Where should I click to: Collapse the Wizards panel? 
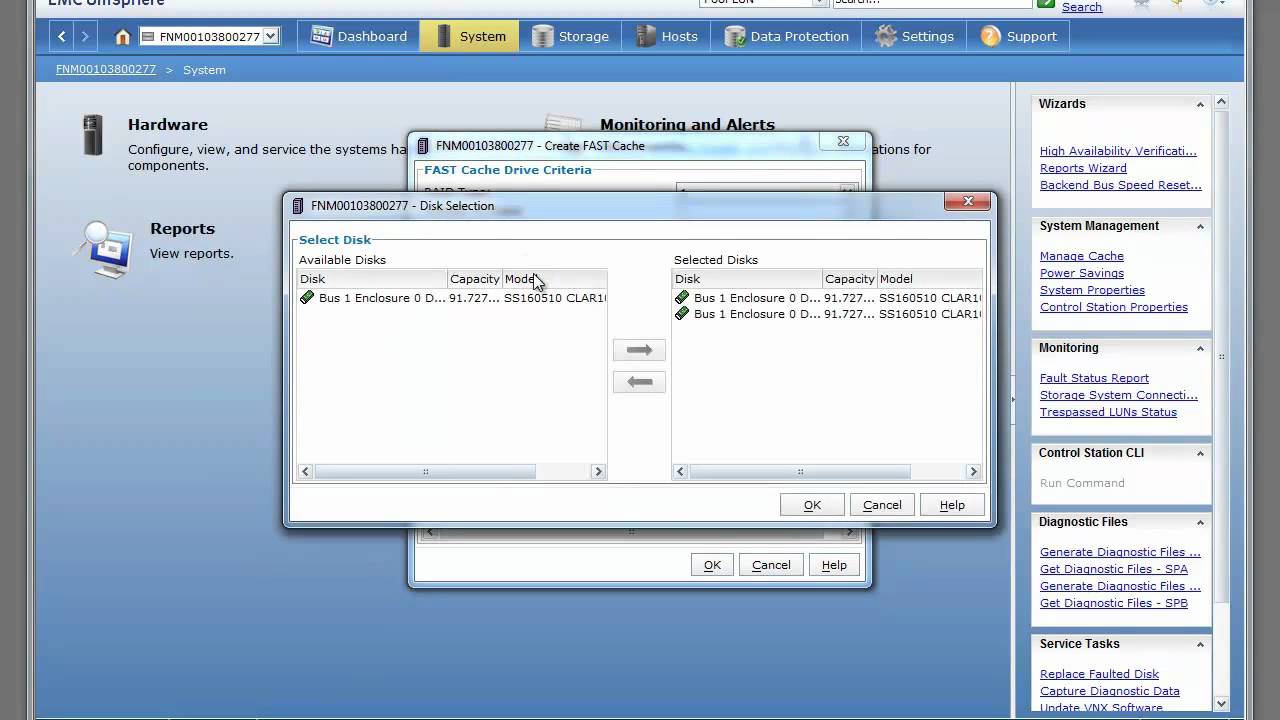pyautogui.click(x=1200, y=104)
